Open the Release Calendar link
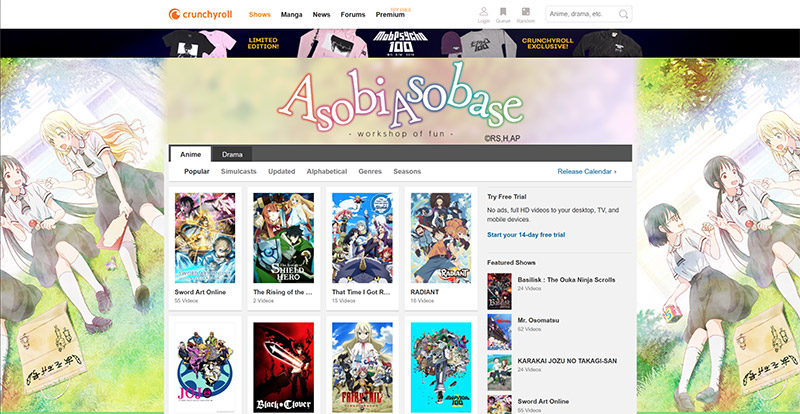 tap(587, 172)
